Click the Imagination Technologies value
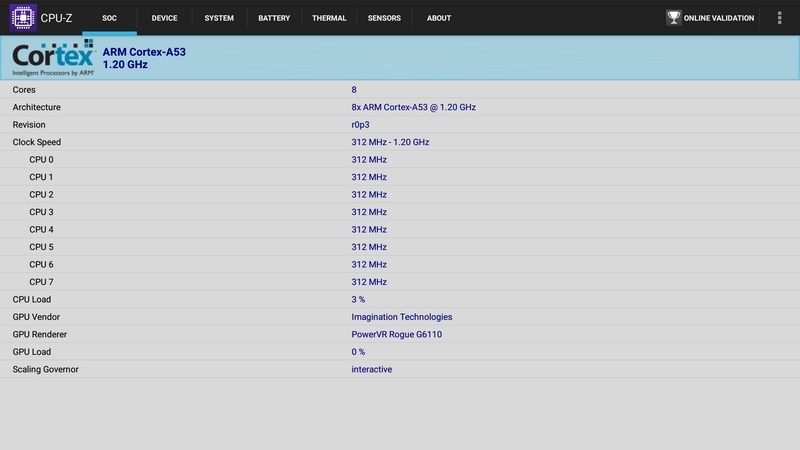The image size is (800, 450). coord(402,317)
